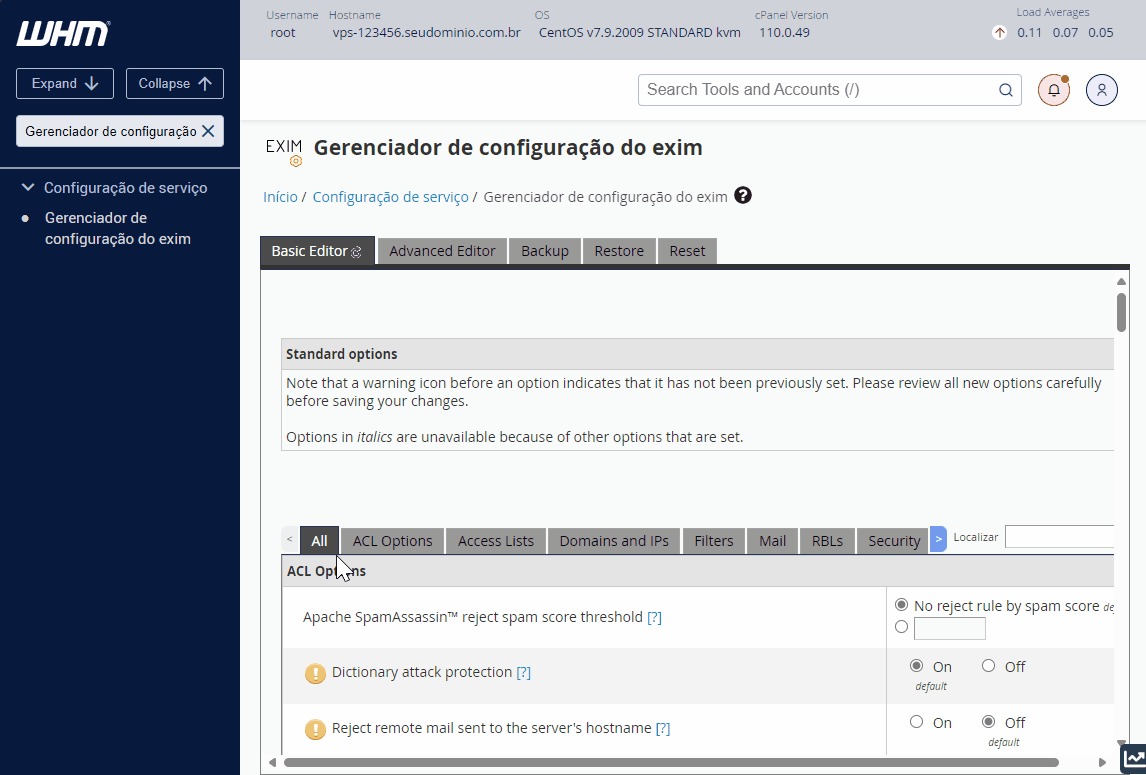Screen dimensions: 1146x775
Task: Open the Backup tab
Action: (544, 251)
